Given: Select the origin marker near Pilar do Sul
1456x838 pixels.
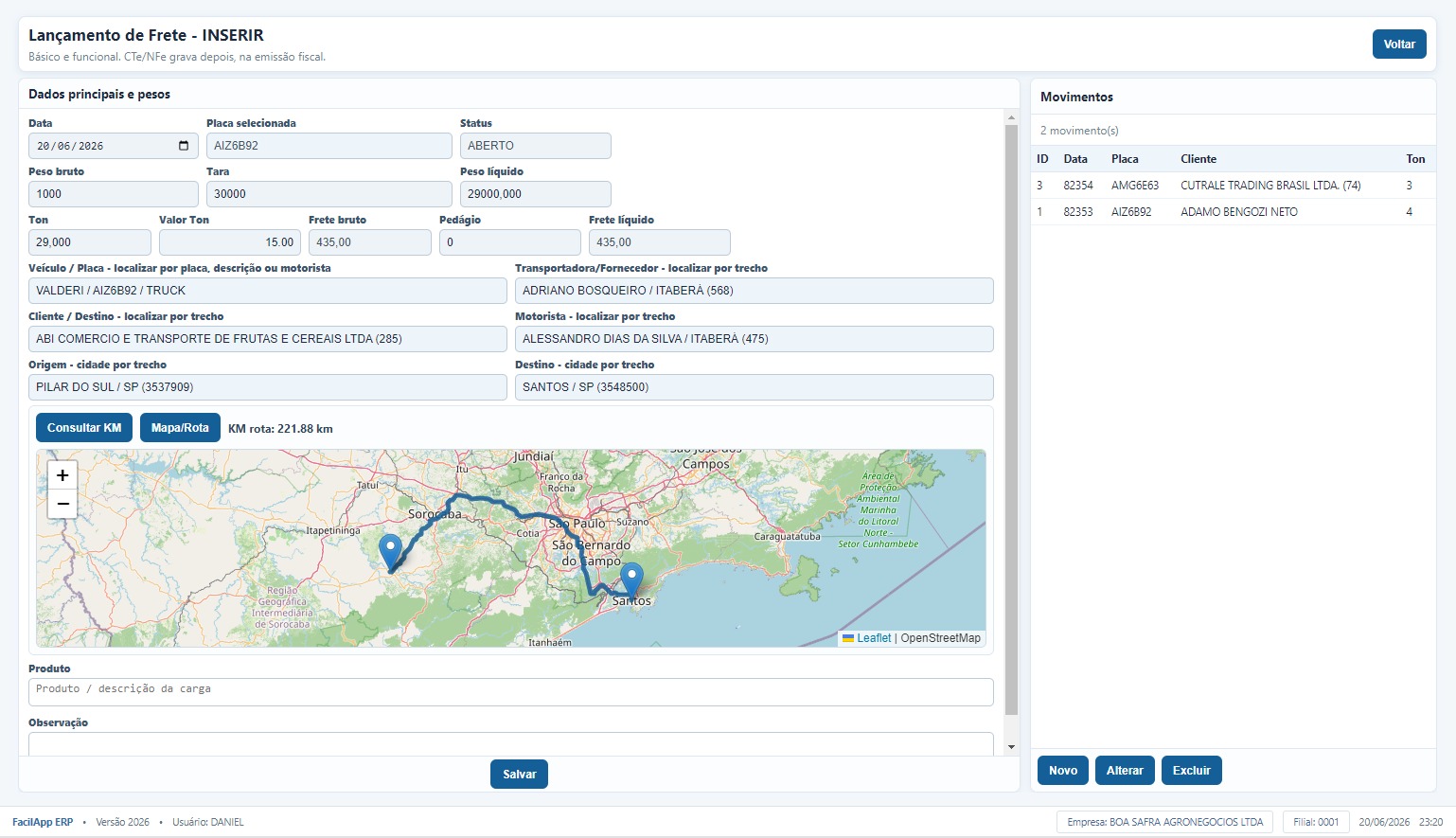Looking at the screenshot, I should (390, 552).
